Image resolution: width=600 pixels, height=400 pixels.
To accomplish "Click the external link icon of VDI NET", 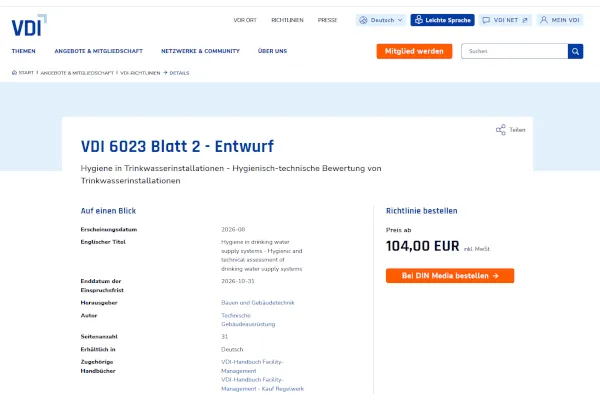I will pos(525,20).
